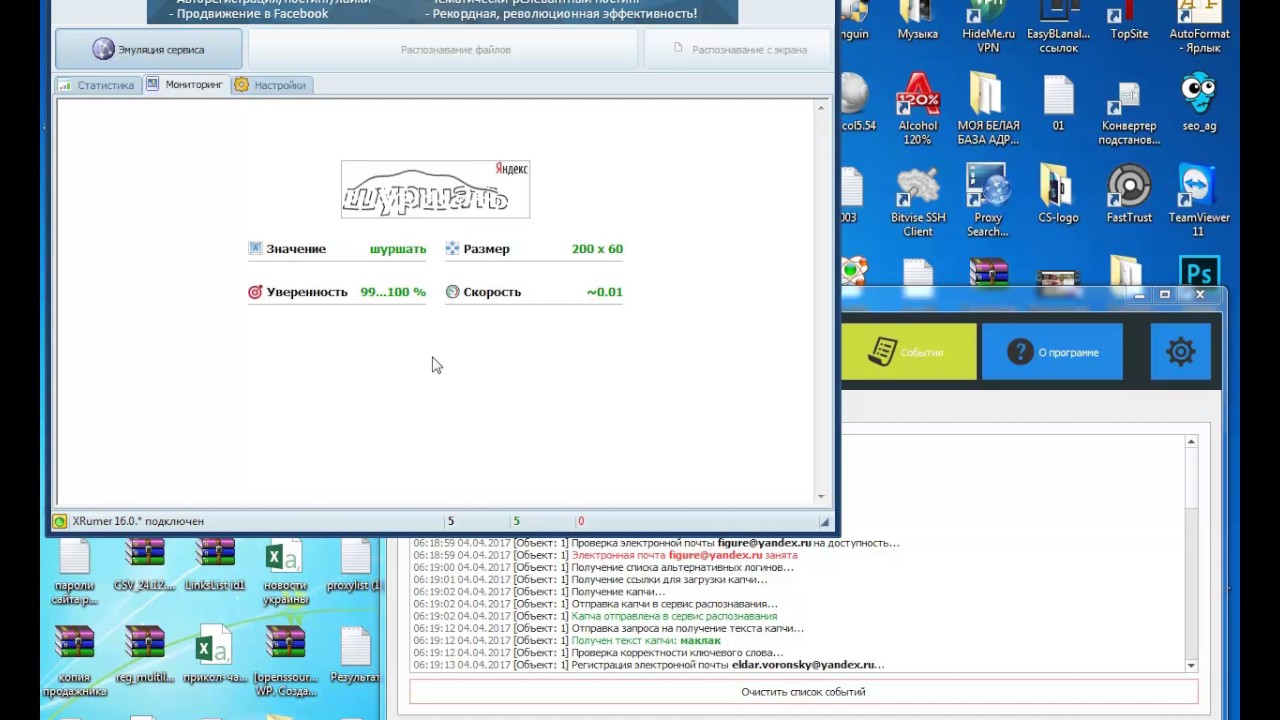Image resolution: width=1280 pixels, height=720 pixels.
Task: Open the Статистика tab
Action: [96, 85]
